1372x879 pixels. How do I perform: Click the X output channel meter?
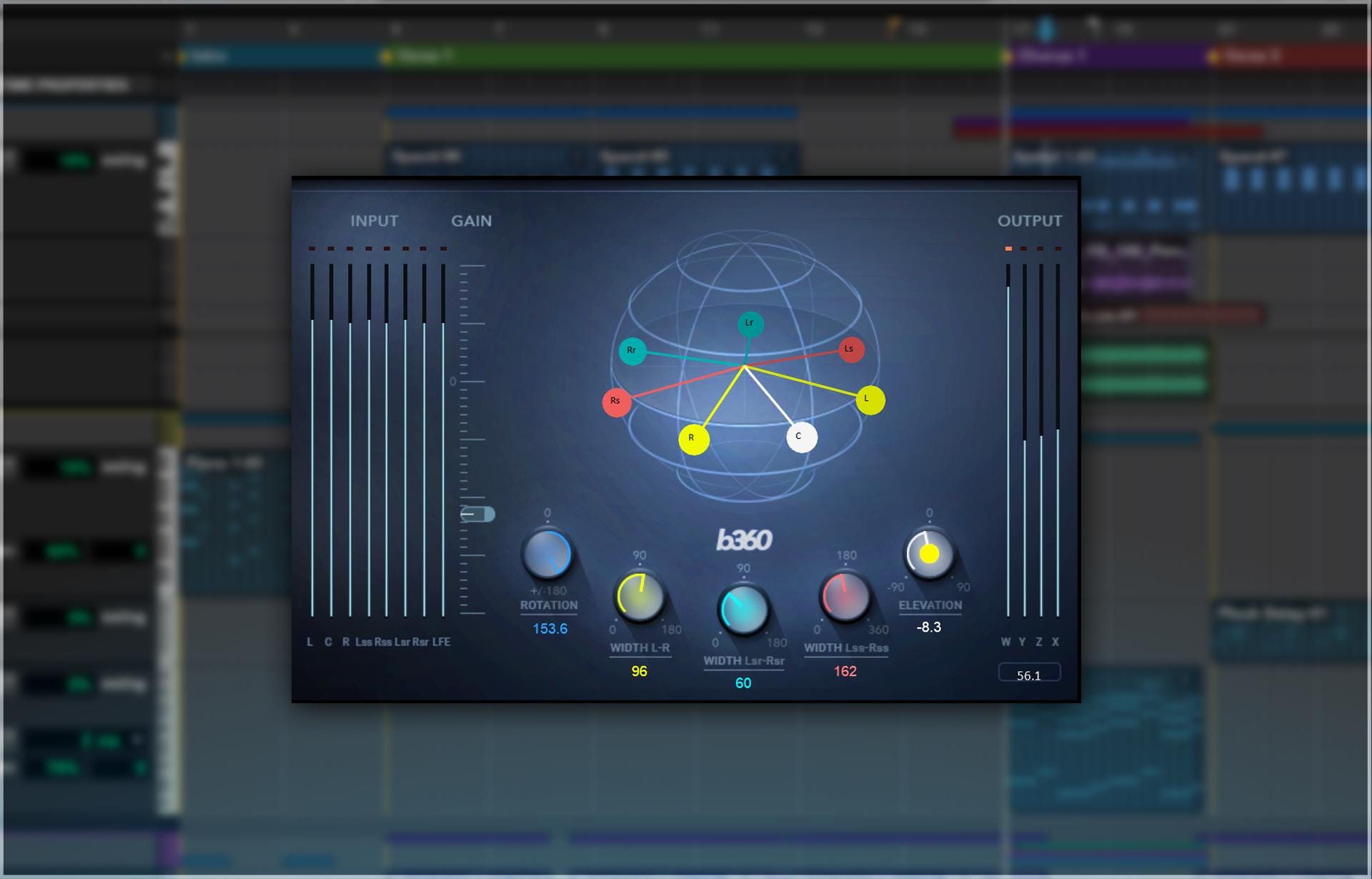tap(1058, 439)
